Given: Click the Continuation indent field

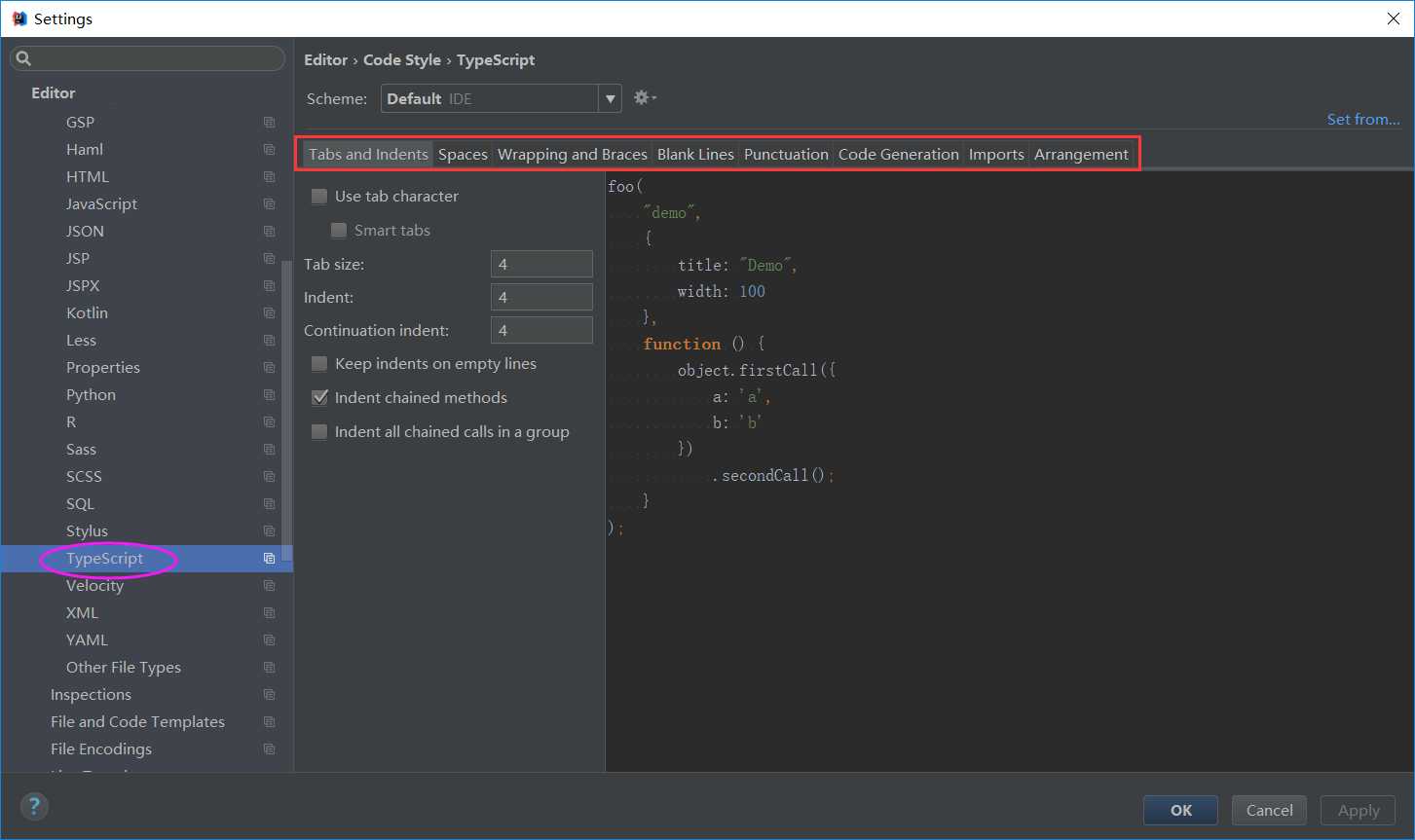Looking at the screenshot, I should (x=541, y=330).
